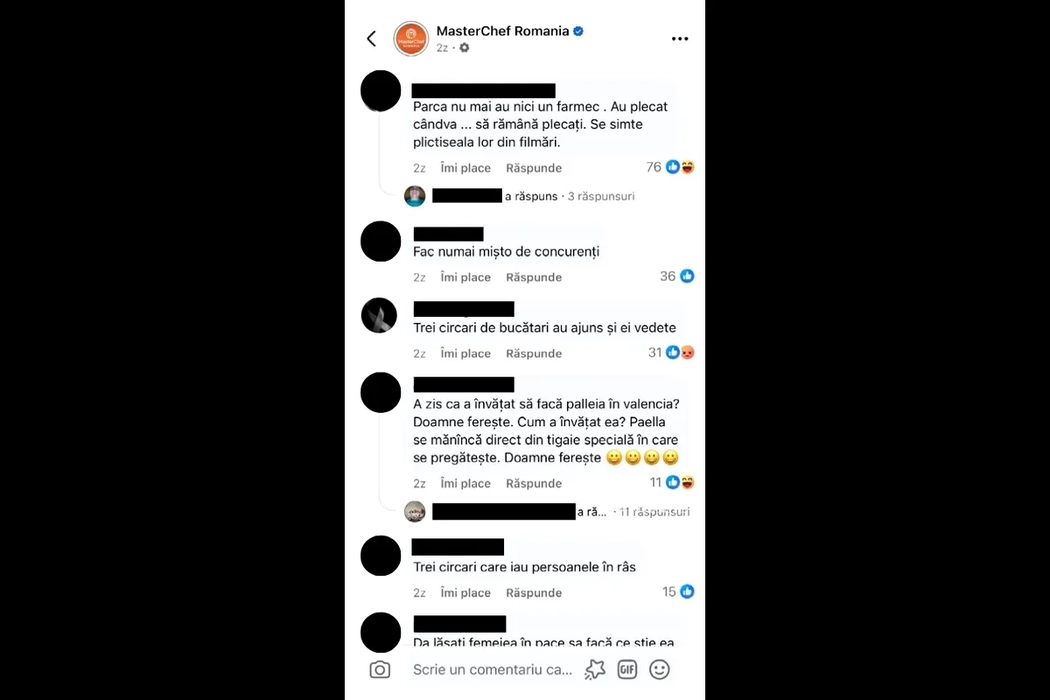Open the MasterChef Romania page name link
Image resolution: width=1050 pixels, height=700 pixels.
pos(502,31)
